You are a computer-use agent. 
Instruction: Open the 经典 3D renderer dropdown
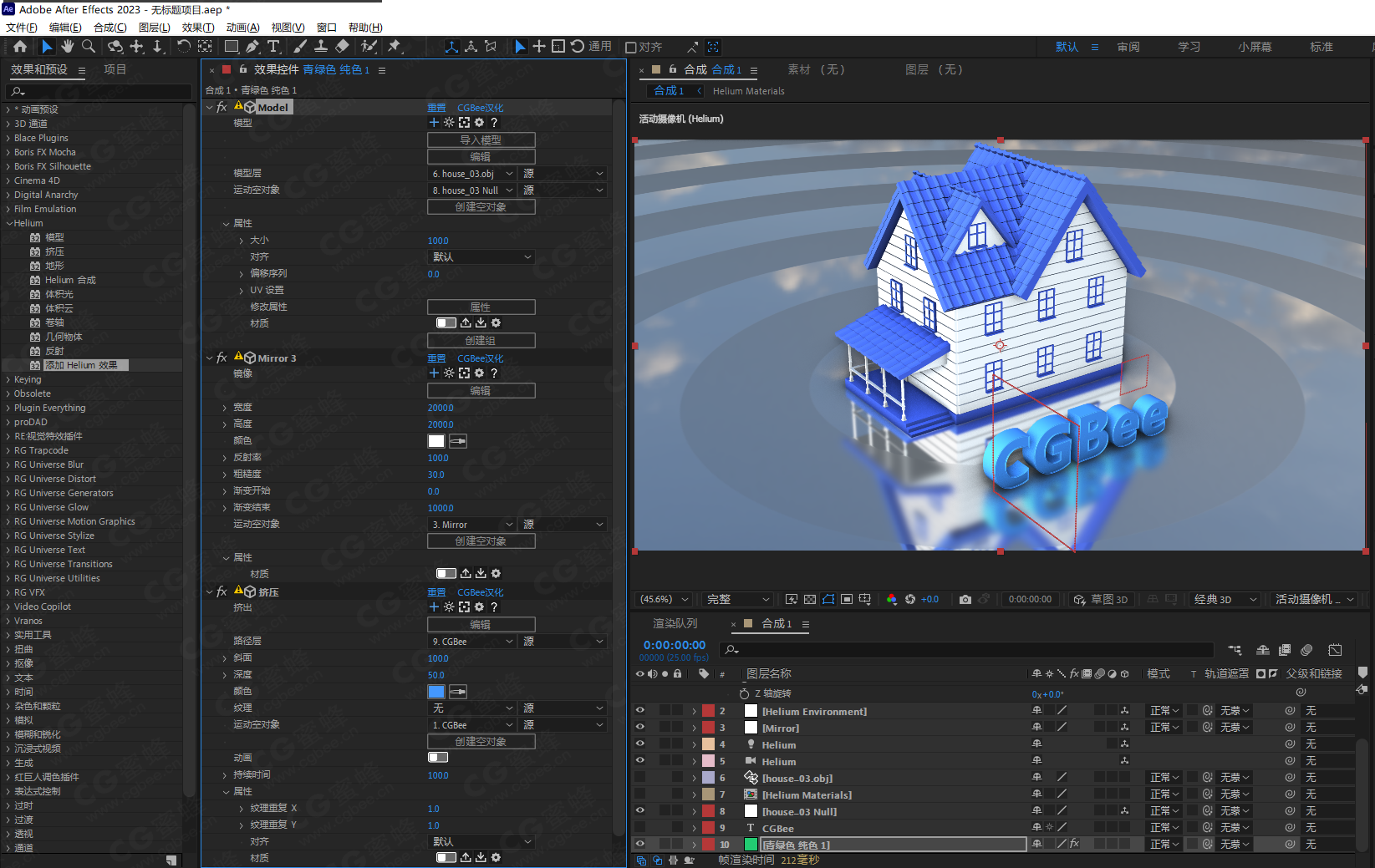tap(1225, 599)
